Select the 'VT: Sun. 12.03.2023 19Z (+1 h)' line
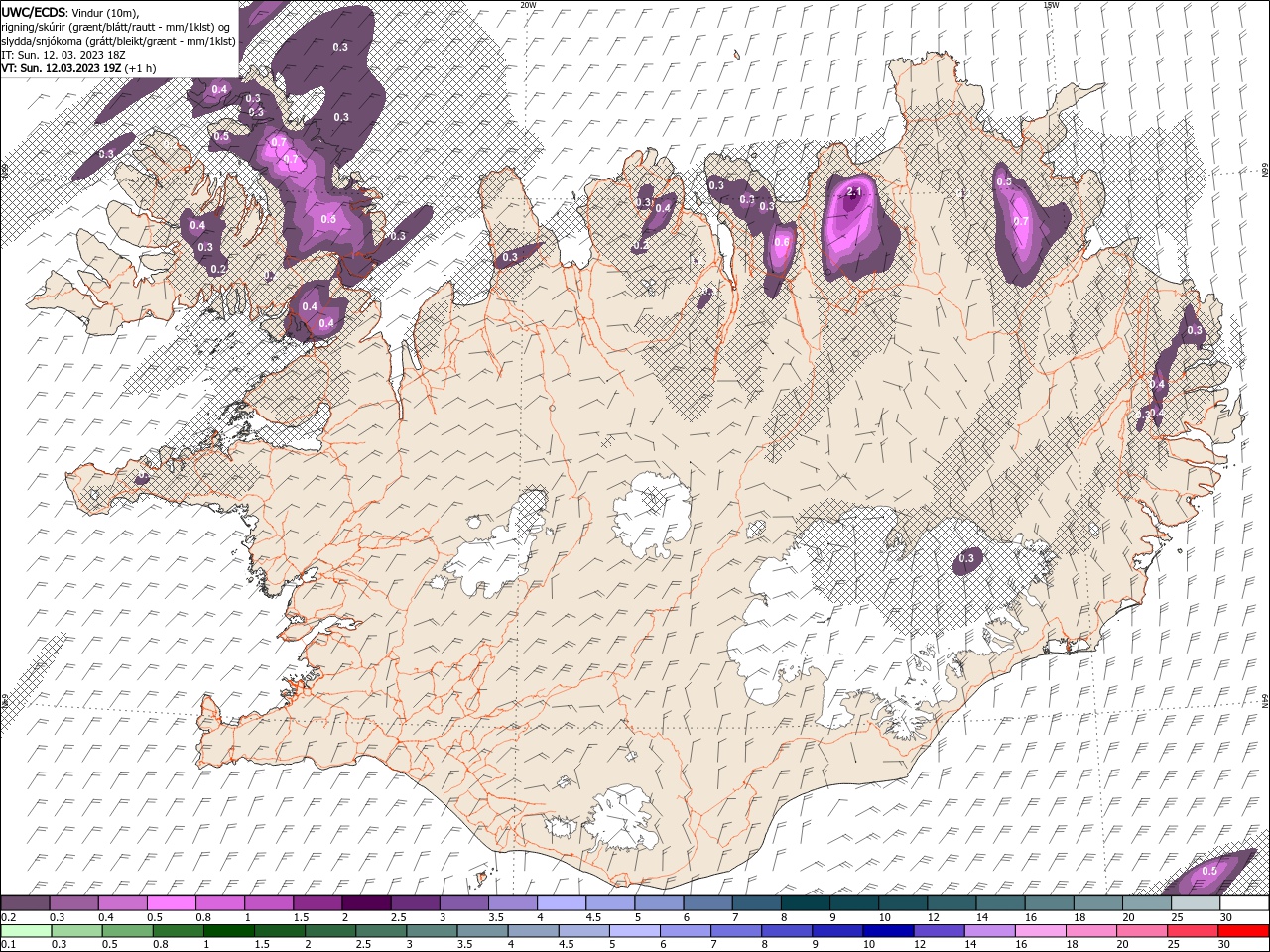Viewport: 1270px width, 952px height. coord(78,68)
